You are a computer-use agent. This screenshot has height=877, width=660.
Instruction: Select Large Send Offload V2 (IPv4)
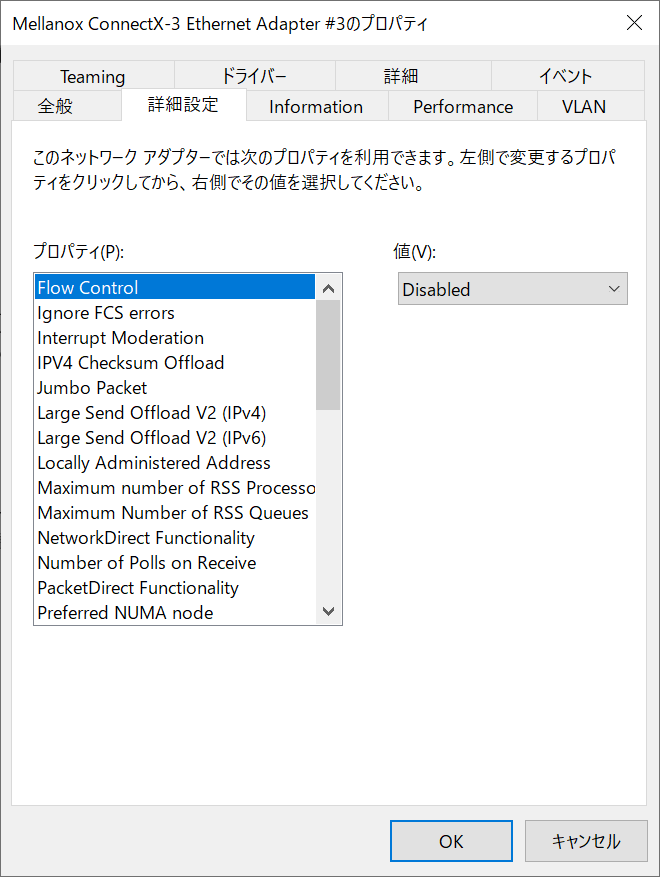[175, 413]
